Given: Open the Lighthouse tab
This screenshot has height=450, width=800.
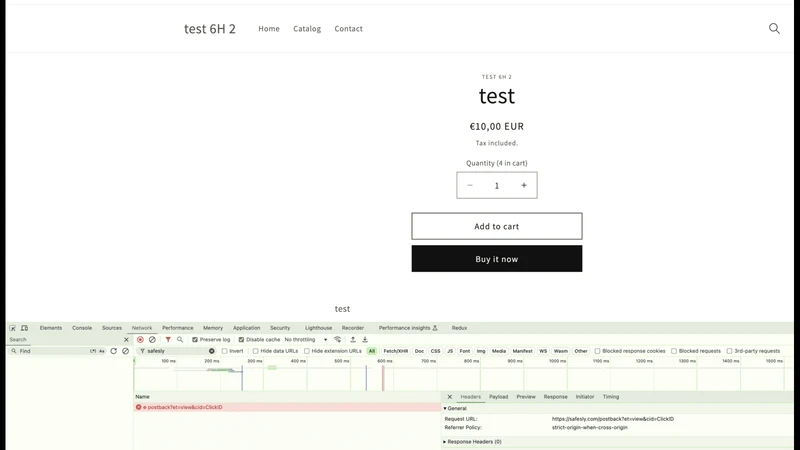Looking at the screenshot, I should point(318,328).
